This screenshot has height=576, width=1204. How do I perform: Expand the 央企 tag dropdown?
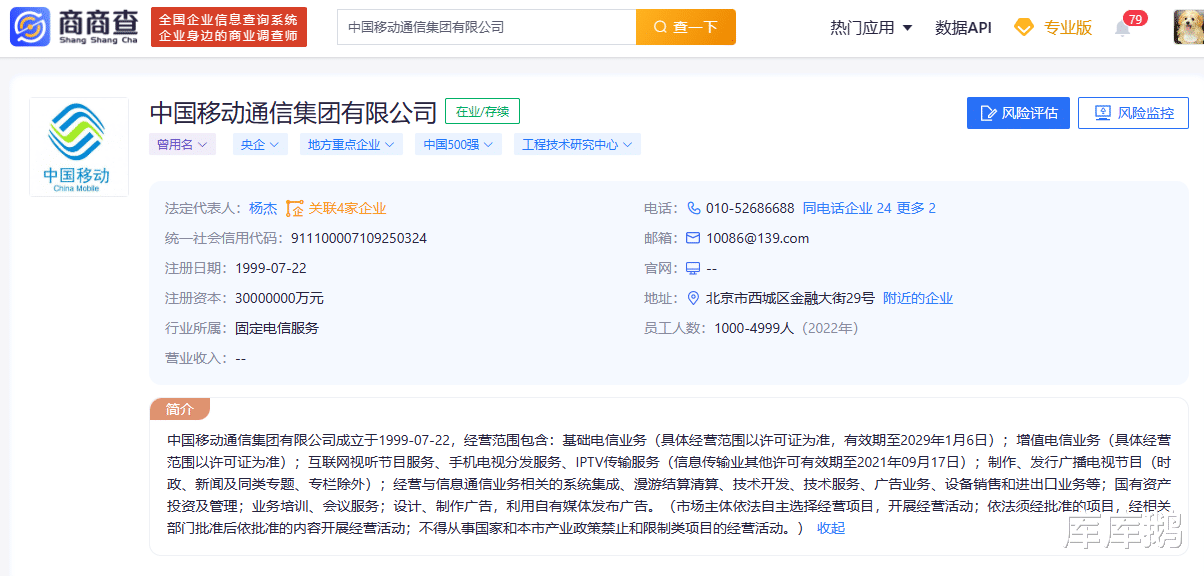click(261, 144)
